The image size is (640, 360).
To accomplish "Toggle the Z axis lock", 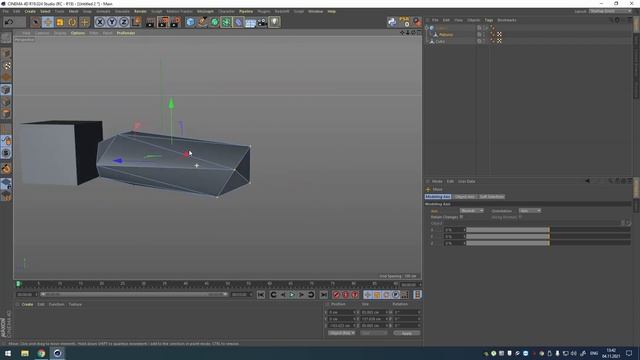I will 124,22.
